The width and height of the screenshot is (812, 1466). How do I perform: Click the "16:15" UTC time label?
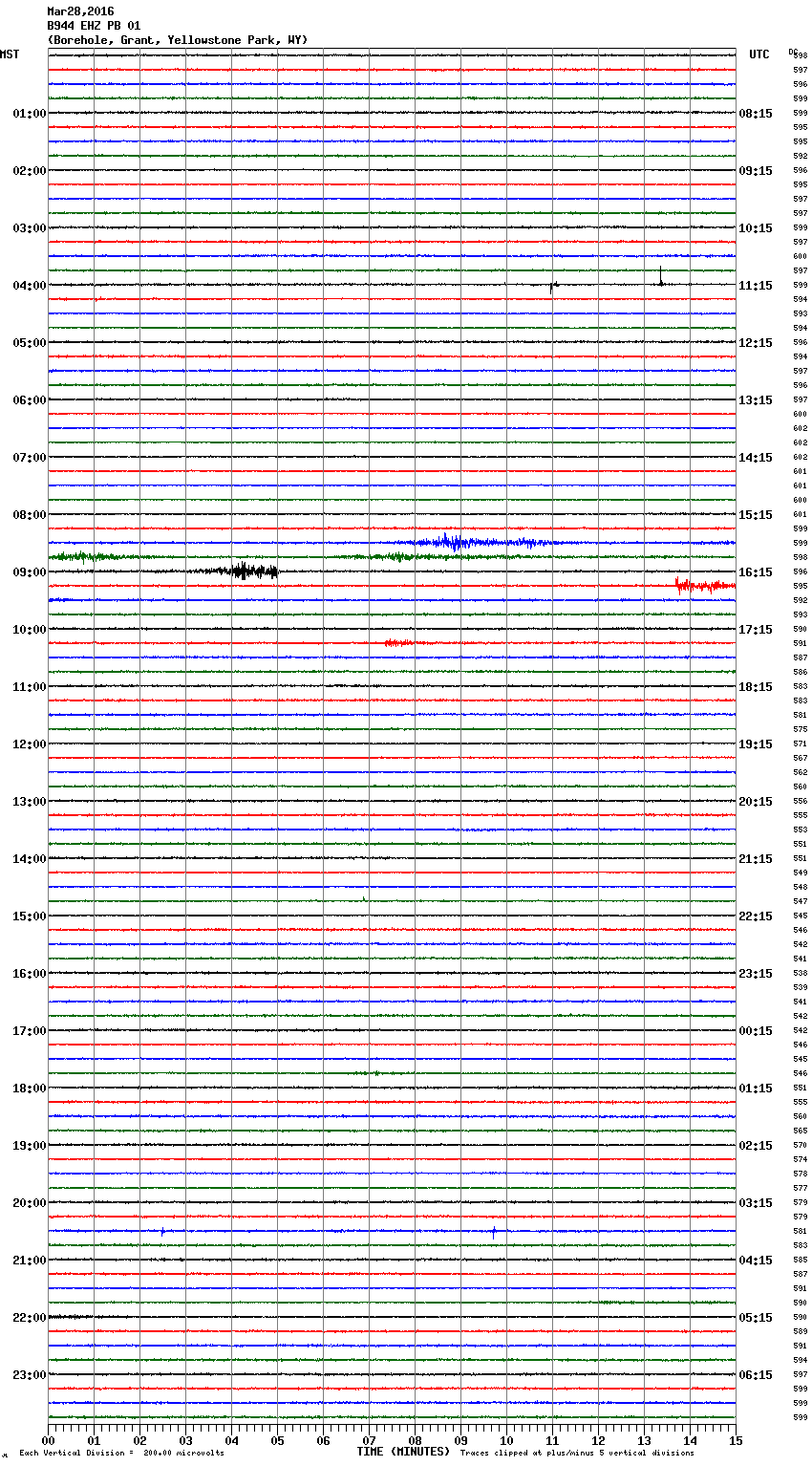click(756, 572)
